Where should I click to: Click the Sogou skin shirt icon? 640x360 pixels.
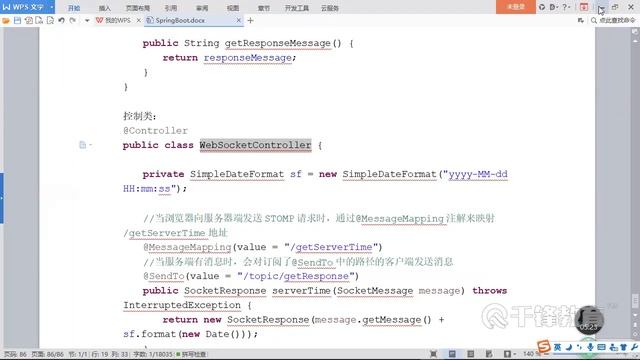point(623,347)
